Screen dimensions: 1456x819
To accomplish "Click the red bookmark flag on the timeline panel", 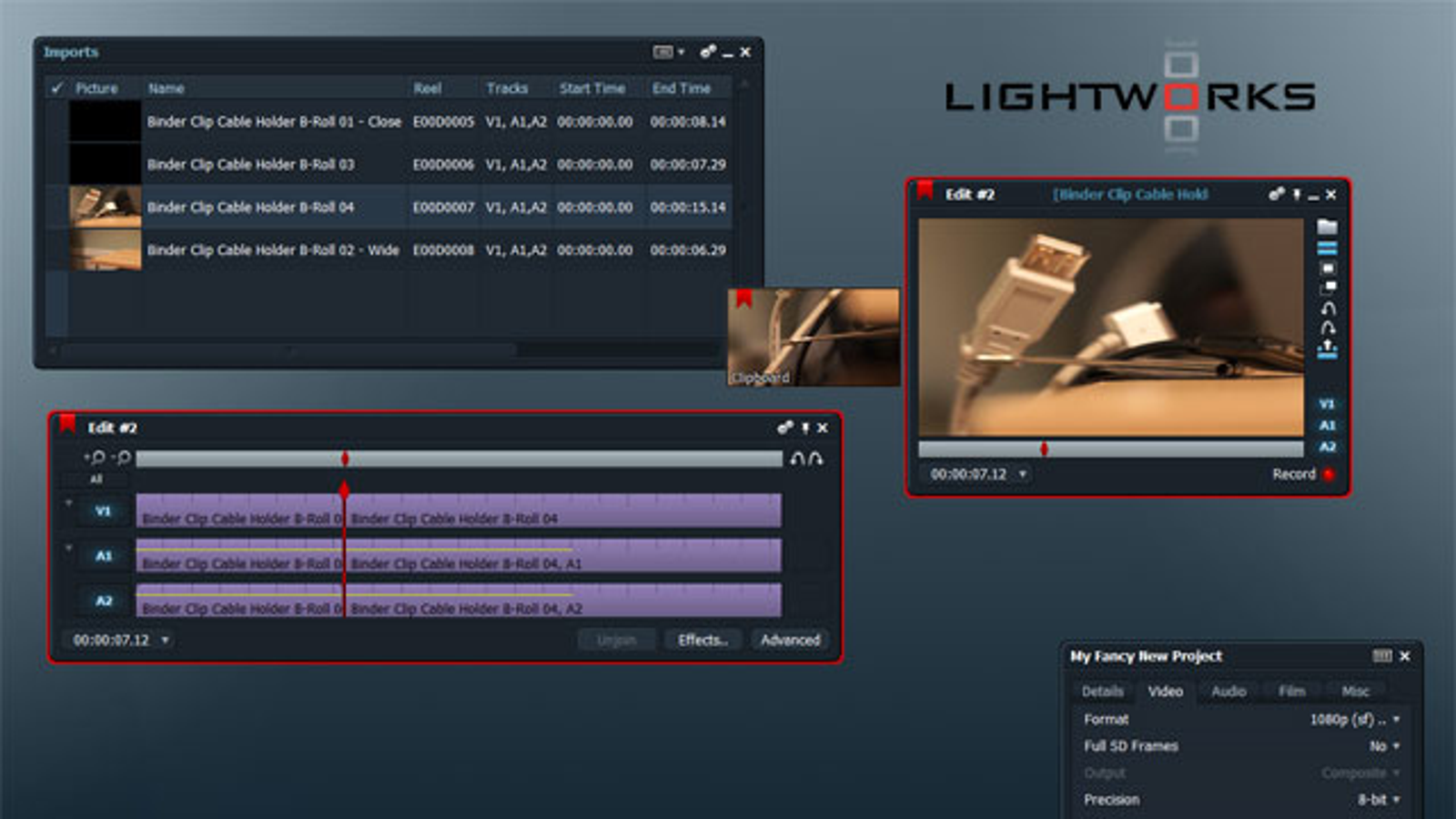I will [x=67, y=423].
